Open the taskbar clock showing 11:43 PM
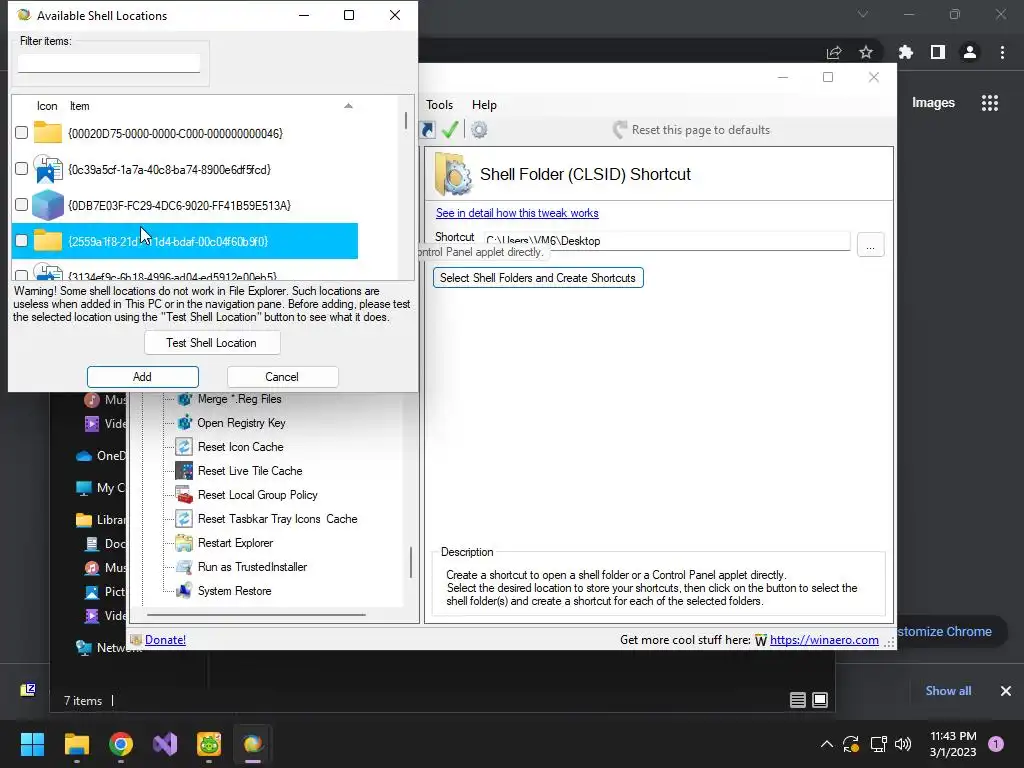Screen dimensions: 1024x768 (953, 744)
